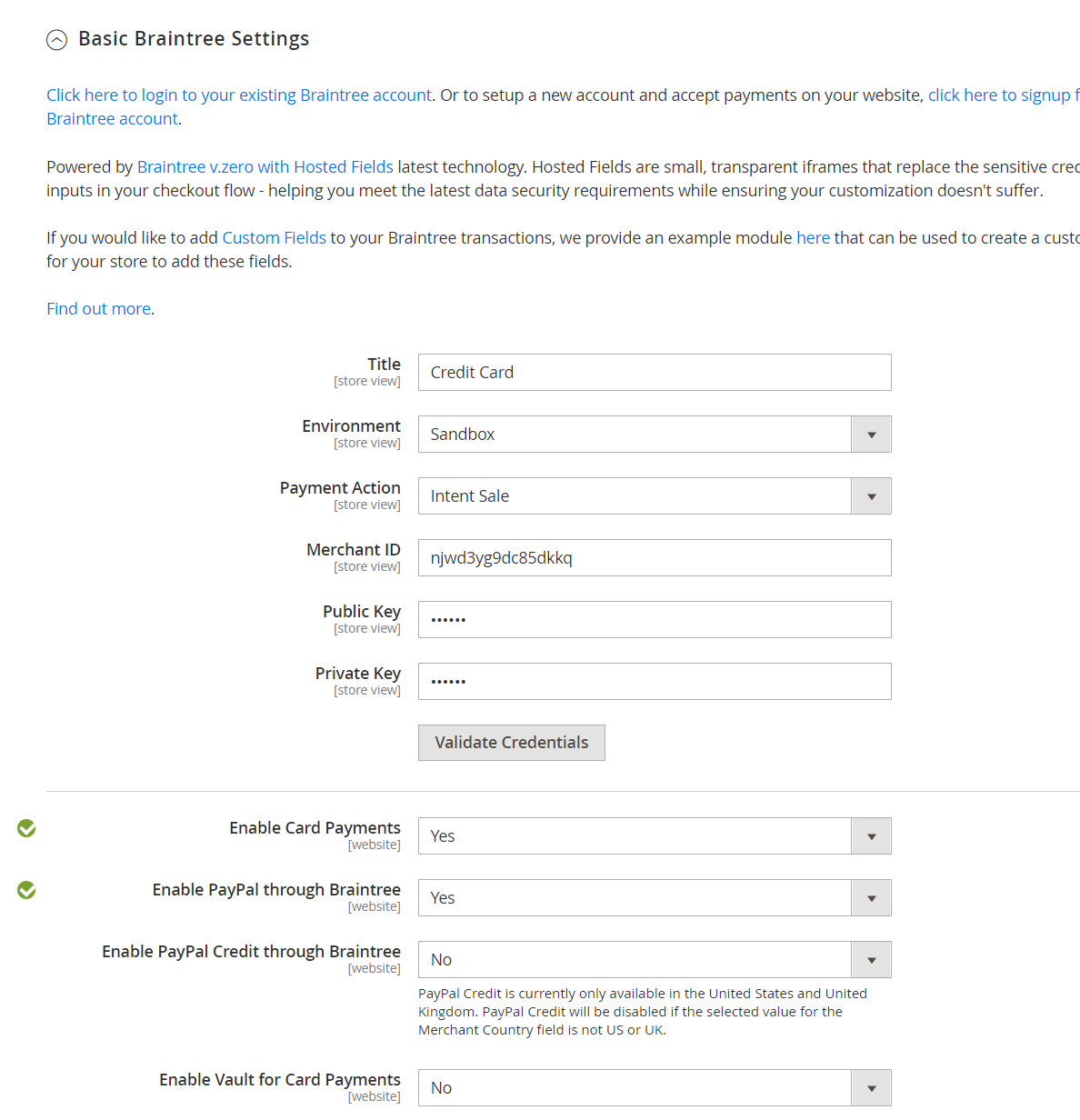This screenshot has width=1080, height=1120.
Task: Click the Merchant ID input field
Action: 655,558
